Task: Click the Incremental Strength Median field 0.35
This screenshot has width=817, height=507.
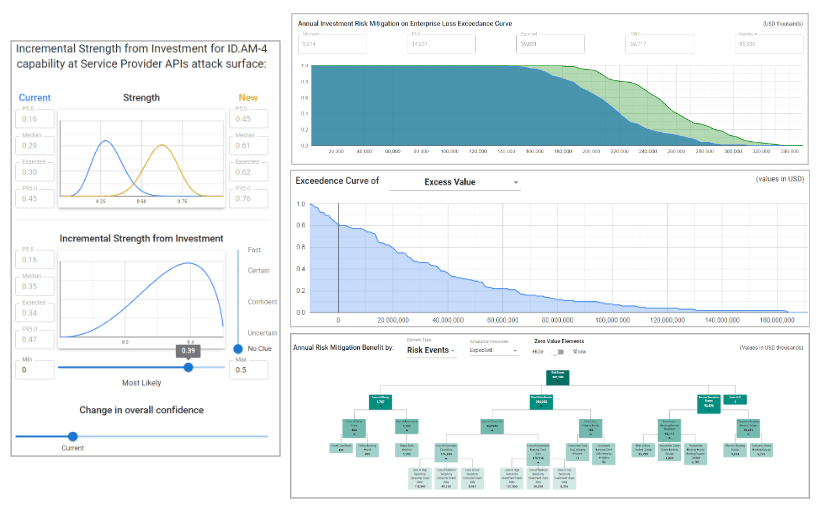Action: pyautogui.click(x=35, y=286)
